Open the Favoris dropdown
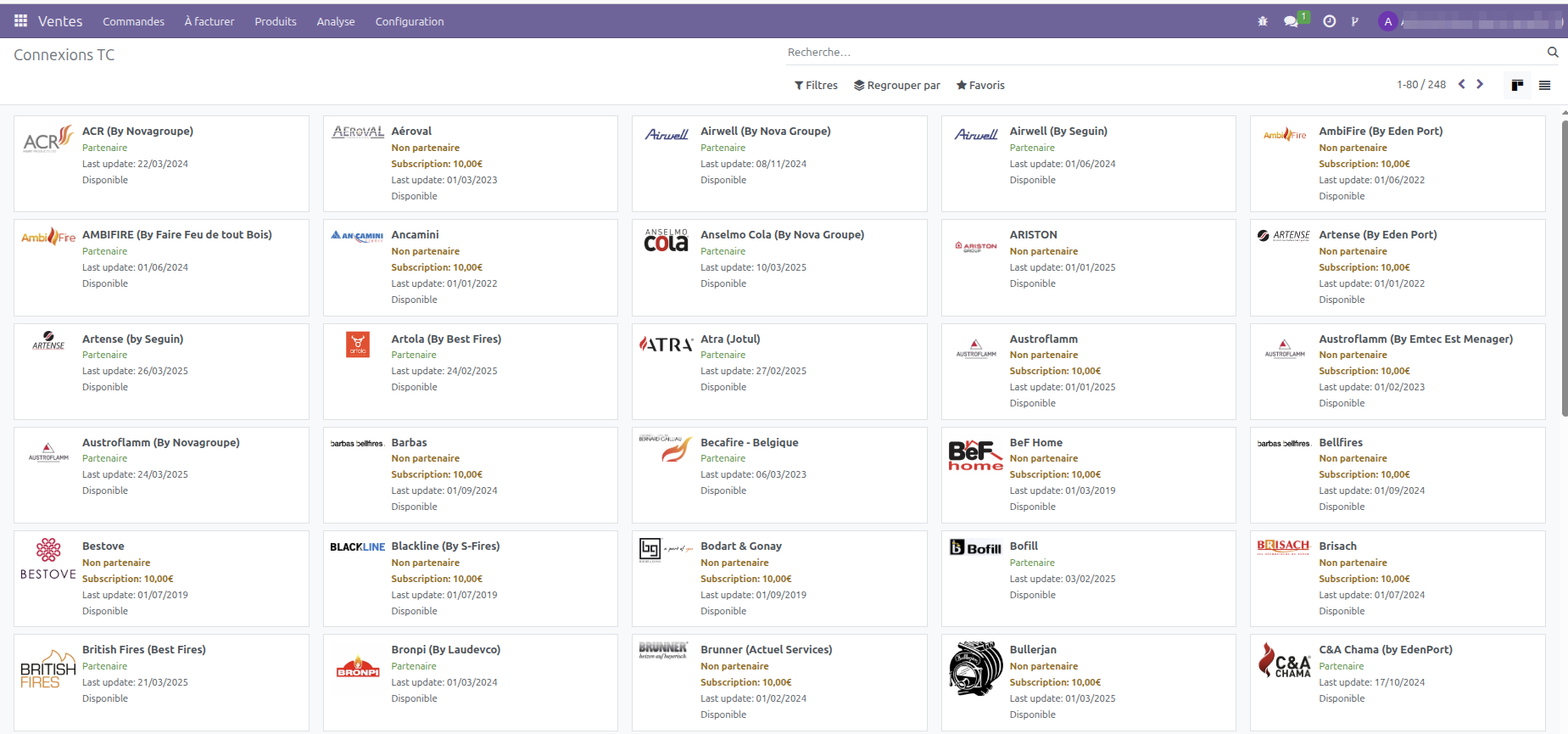The image size is (1568, 734). tap(980, 85)
